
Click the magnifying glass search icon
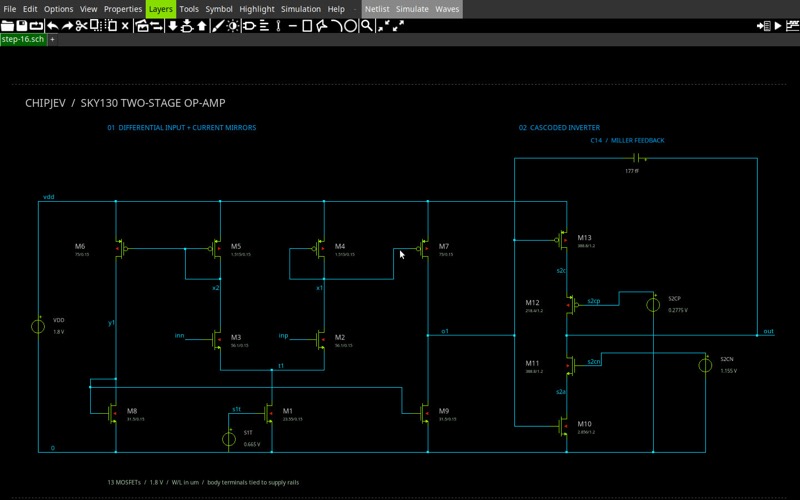366,26
